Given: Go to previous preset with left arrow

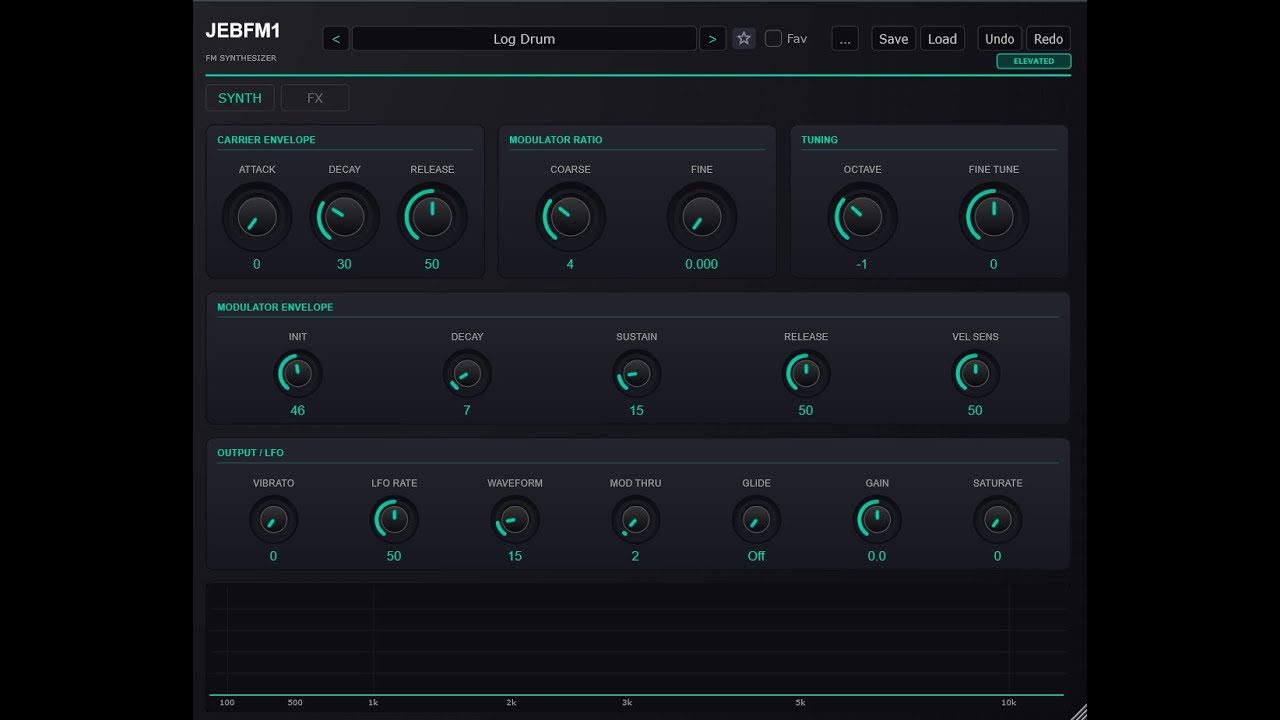Looking at the screenshot, I should 336,39.
